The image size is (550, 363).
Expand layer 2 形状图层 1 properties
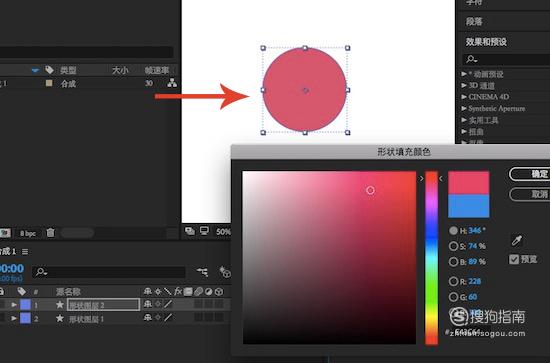[14, 318]
